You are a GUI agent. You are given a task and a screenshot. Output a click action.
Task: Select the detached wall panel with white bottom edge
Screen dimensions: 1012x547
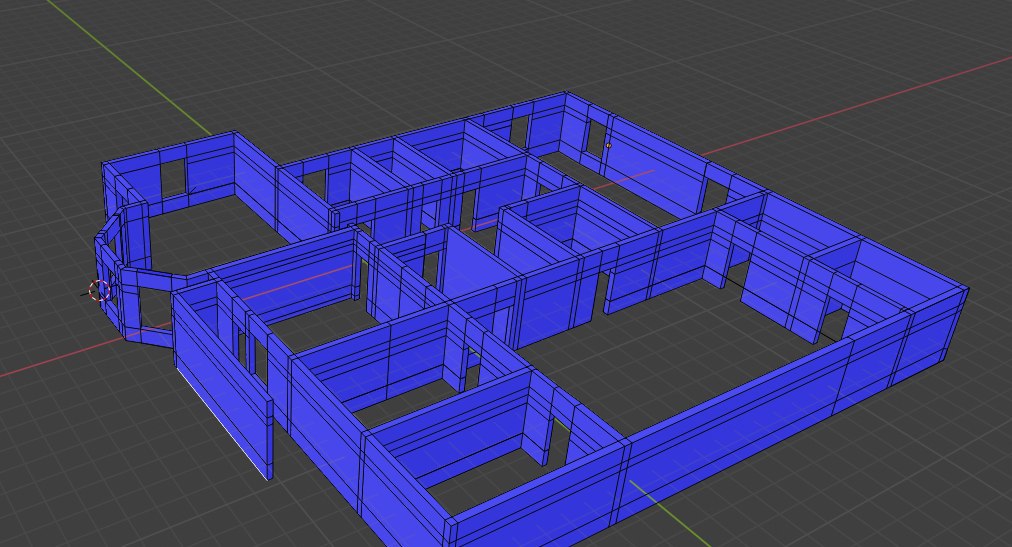[x=222, y=386]
